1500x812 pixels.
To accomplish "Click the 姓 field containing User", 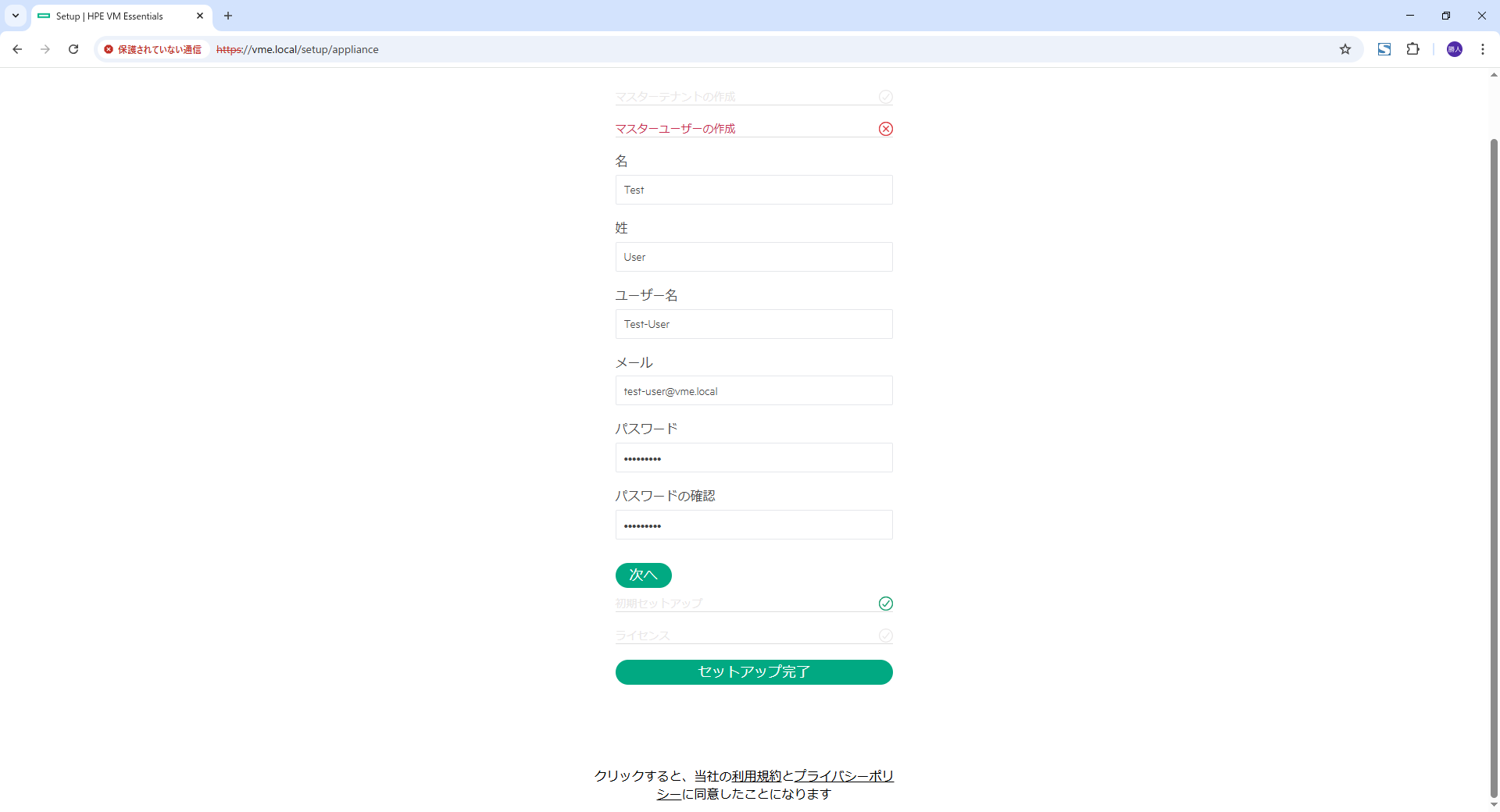I will pos(754,257).
